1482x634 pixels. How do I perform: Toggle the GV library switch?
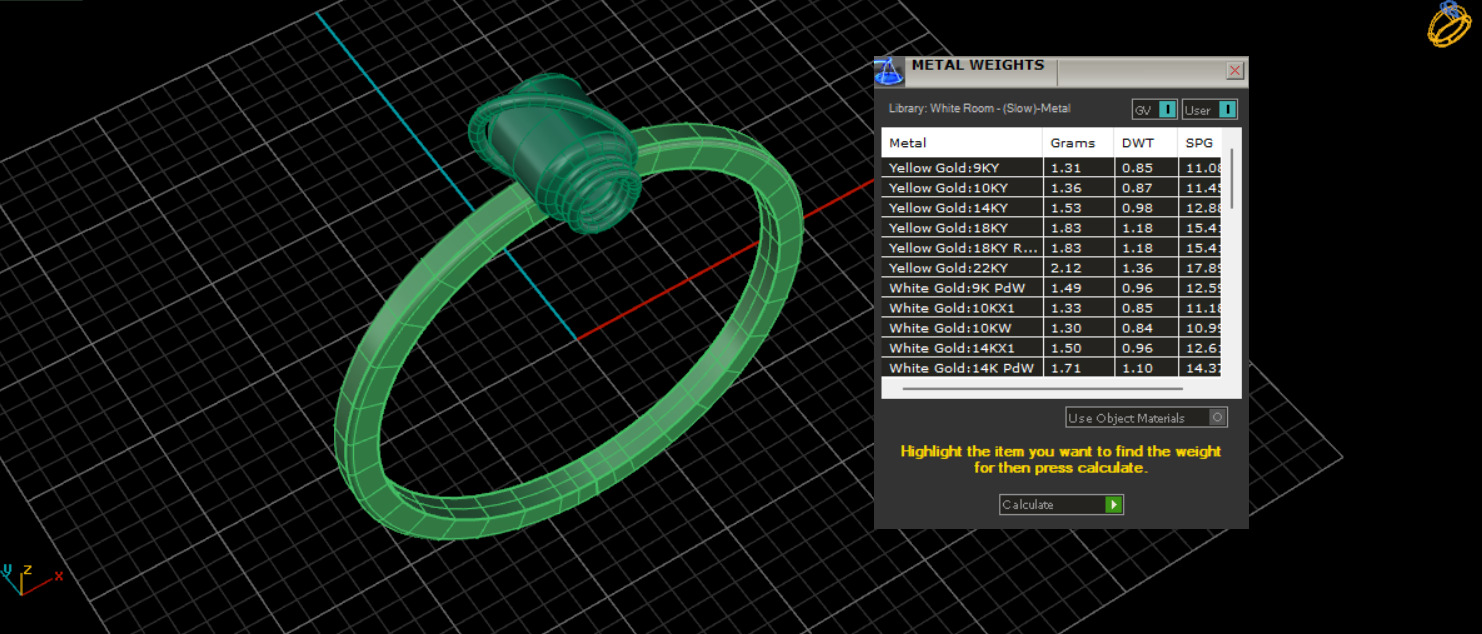click(1167, 110)
